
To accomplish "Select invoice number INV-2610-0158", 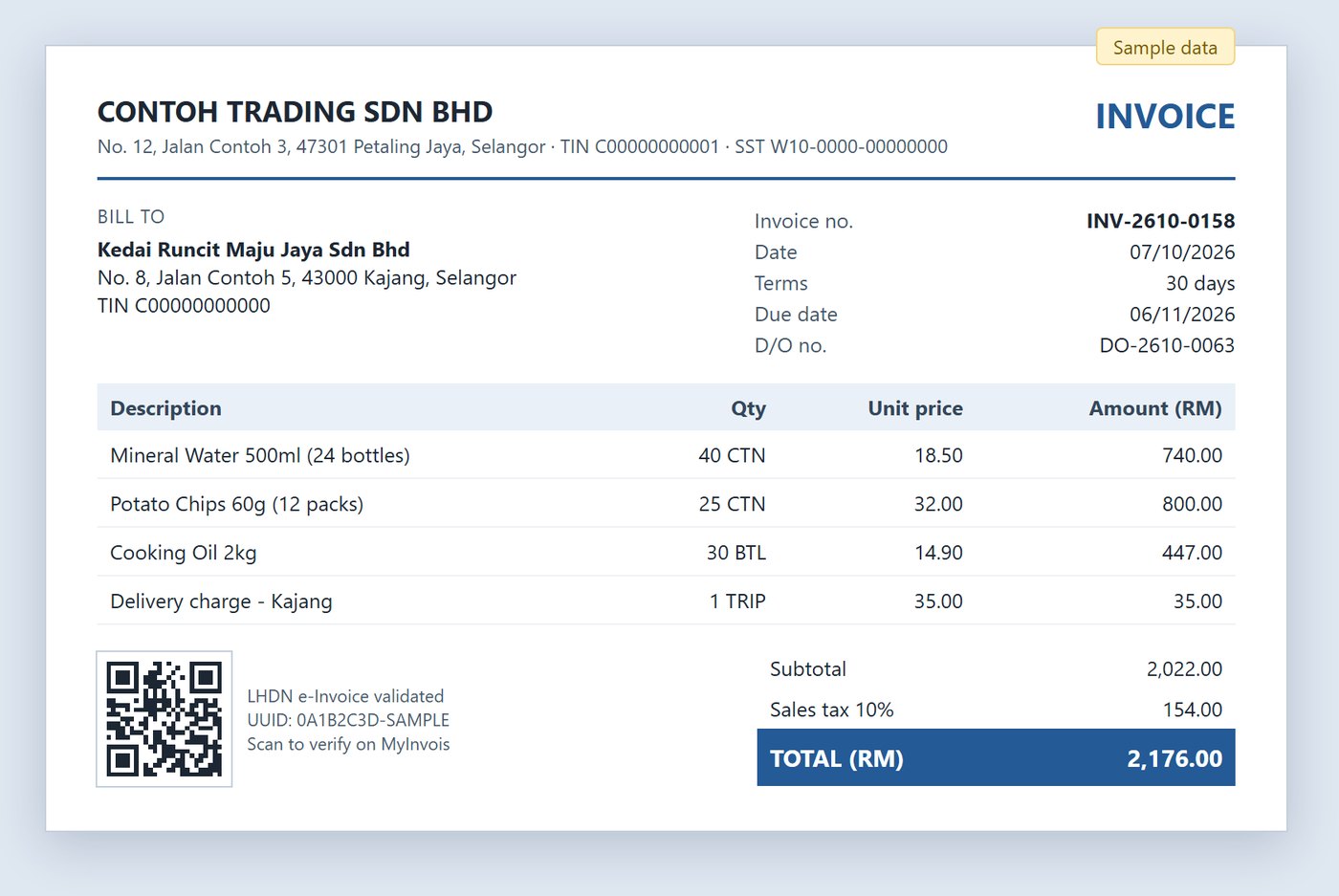I will 1160,221.
